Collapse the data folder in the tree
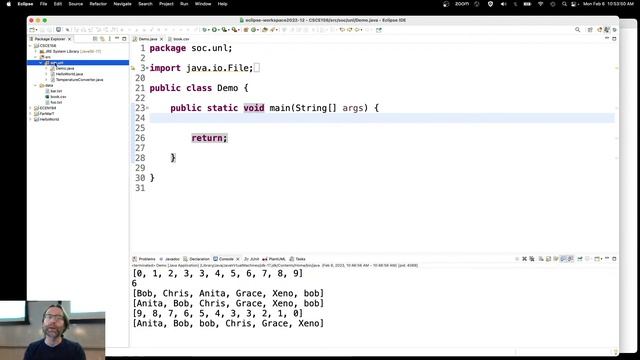 36,85
